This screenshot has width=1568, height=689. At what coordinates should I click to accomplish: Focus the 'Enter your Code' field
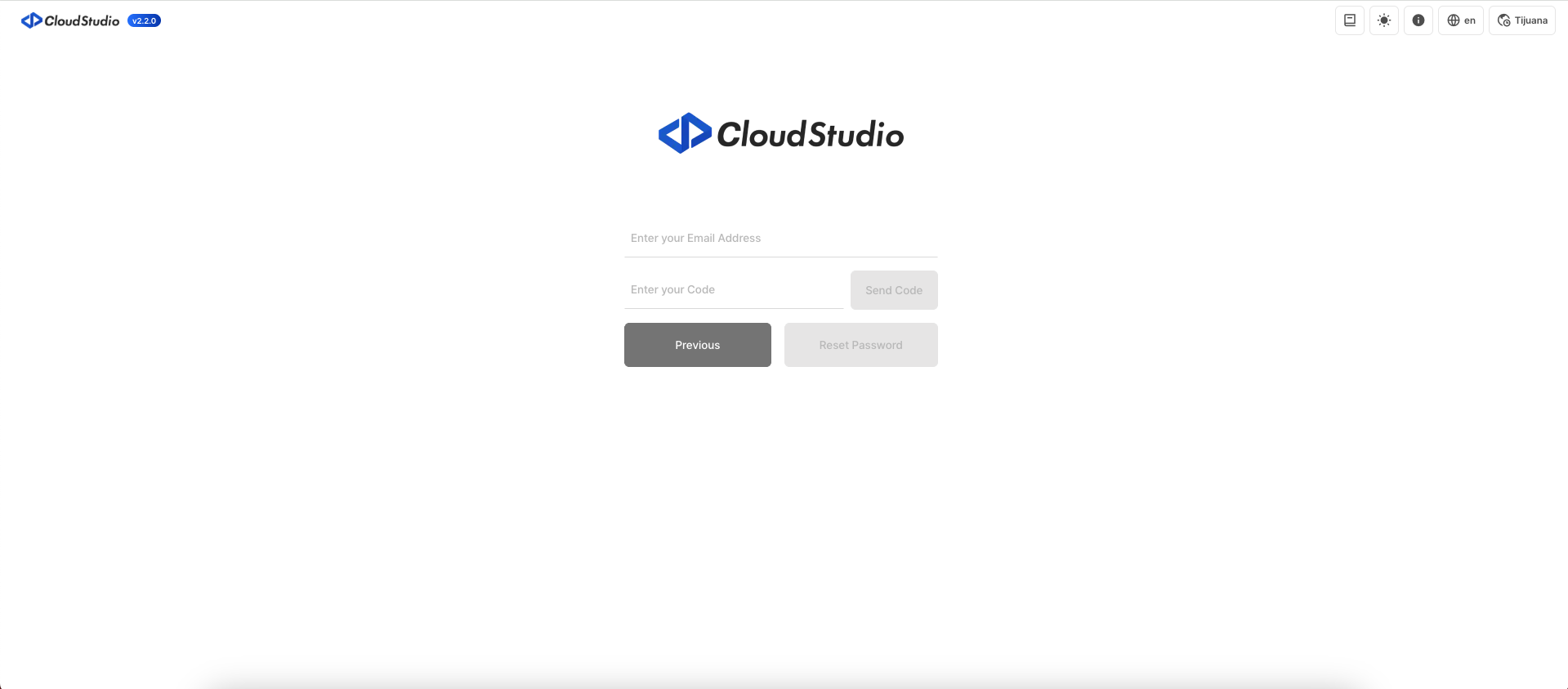[733, 290]
